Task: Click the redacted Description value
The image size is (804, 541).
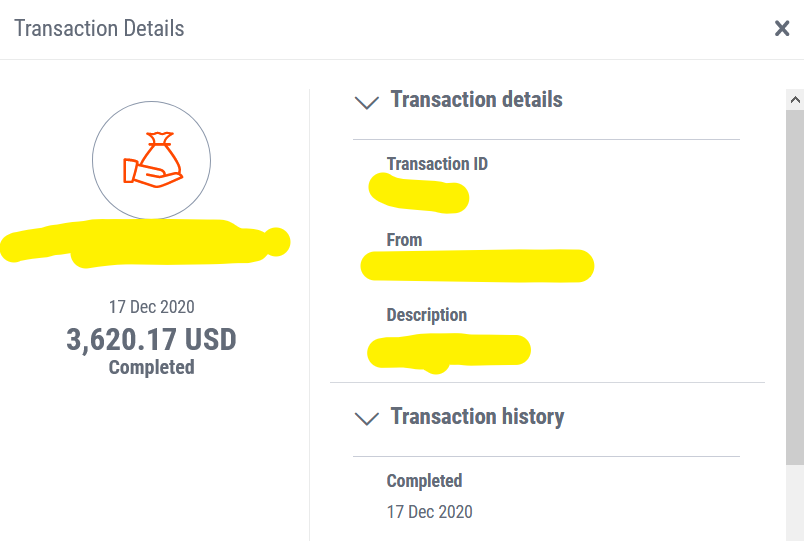Action: click(449, 352)
